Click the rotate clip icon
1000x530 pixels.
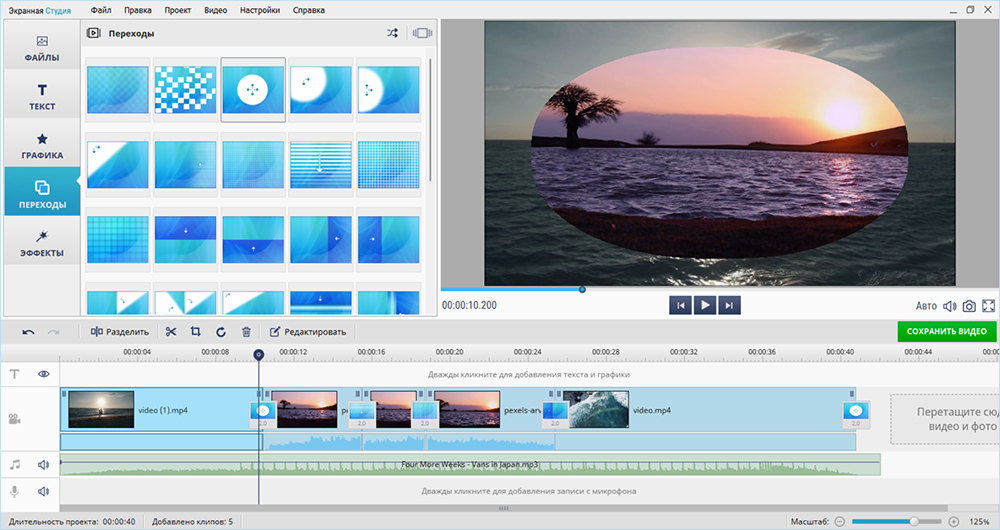coord(220,332)
